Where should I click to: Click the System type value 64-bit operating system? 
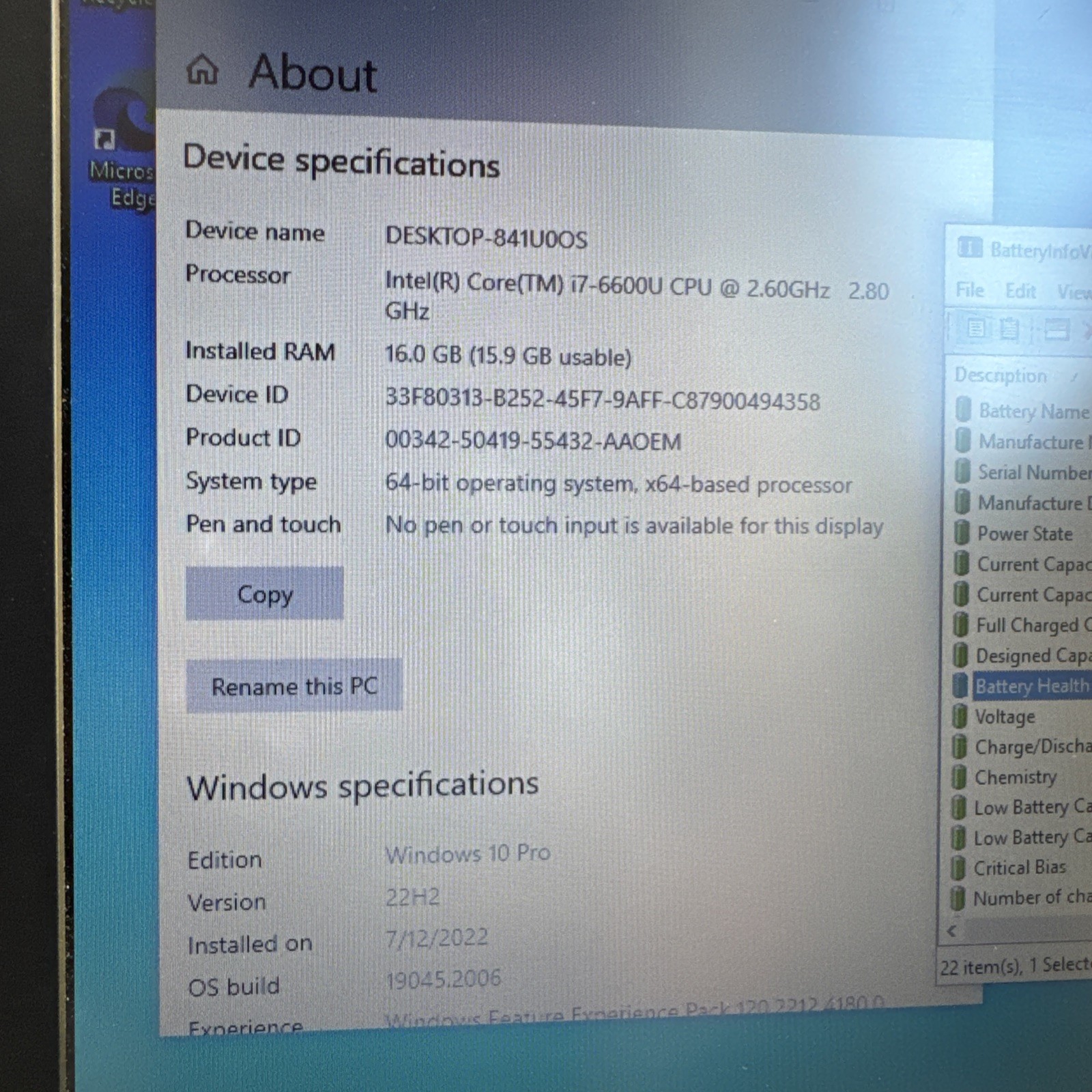pyautogui.click(x=618, y=484)
